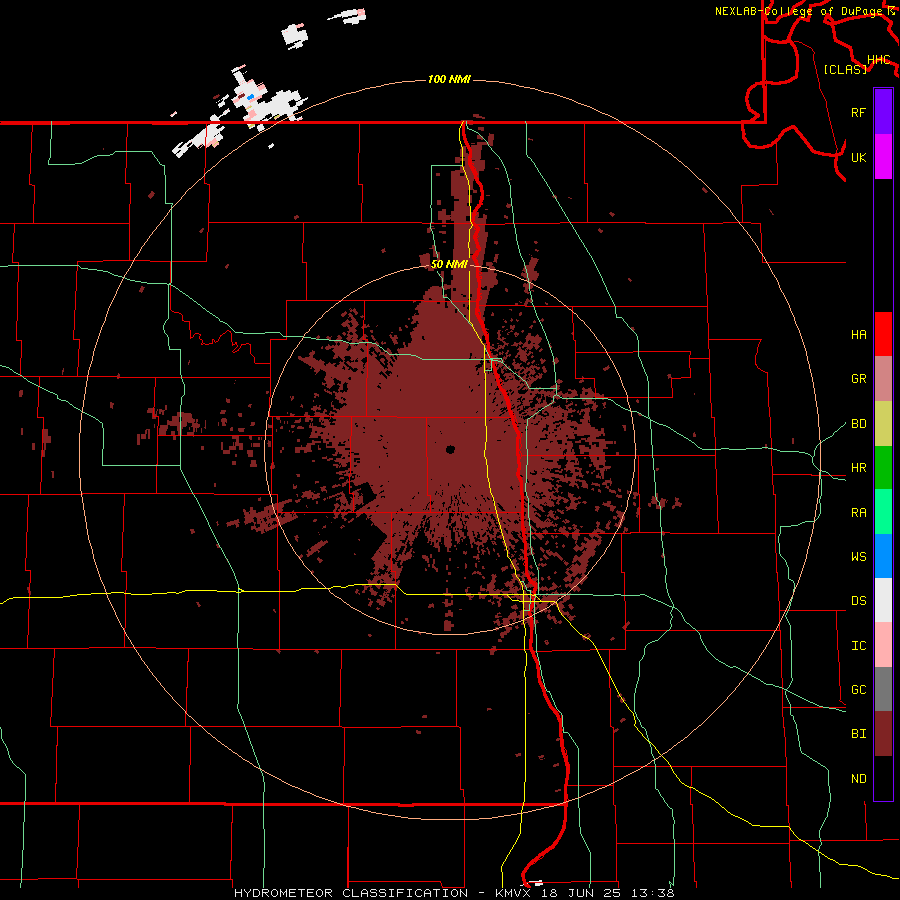The height and width of the screenshot is (900, 900).
Task: Click the UK legend label
Action: [x=858, y=157]
